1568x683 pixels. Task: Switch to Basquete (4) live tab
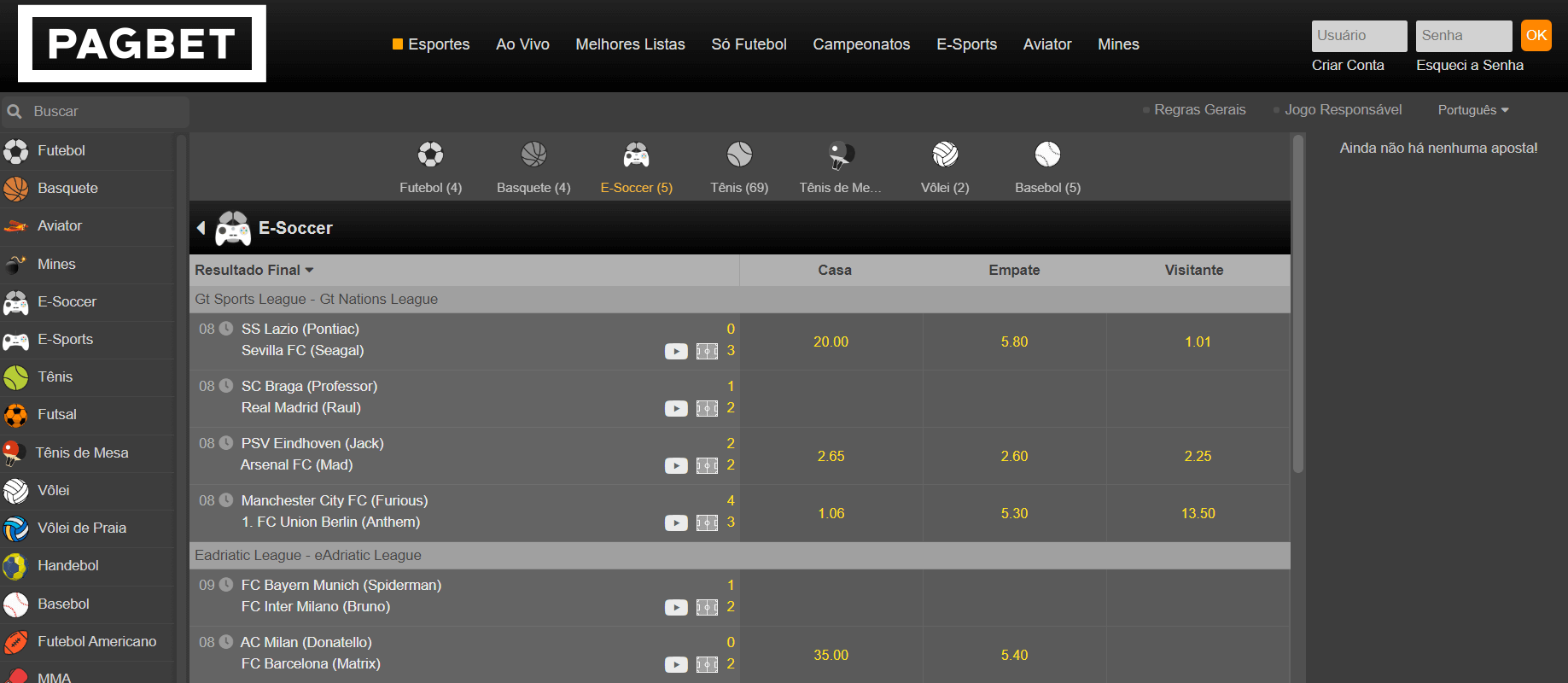pyautogui.click(x=533, y=167)
